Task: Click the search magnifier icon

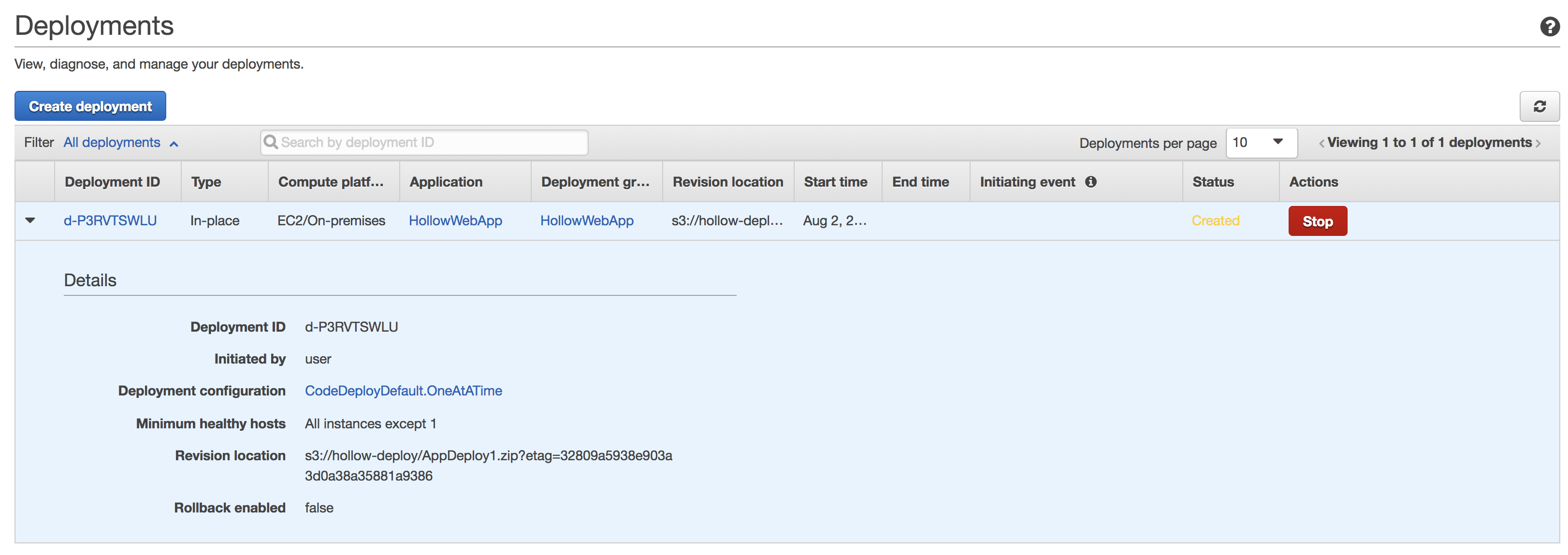Action: pyautogui.click(x=271, y=142)
